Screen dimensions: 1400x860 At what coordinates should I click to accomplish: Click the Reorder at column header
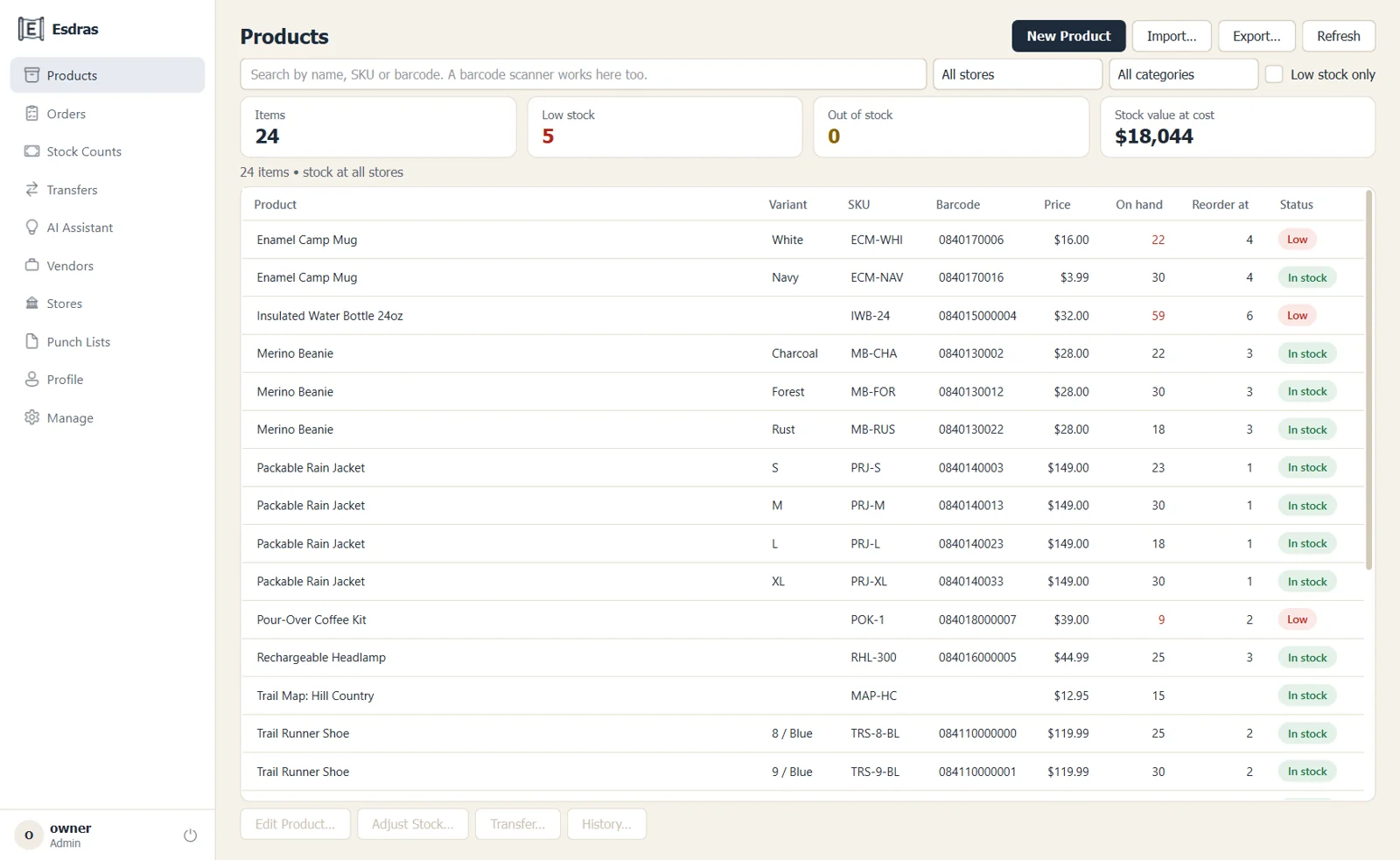pyautogui.click(x=1220, y=205)
